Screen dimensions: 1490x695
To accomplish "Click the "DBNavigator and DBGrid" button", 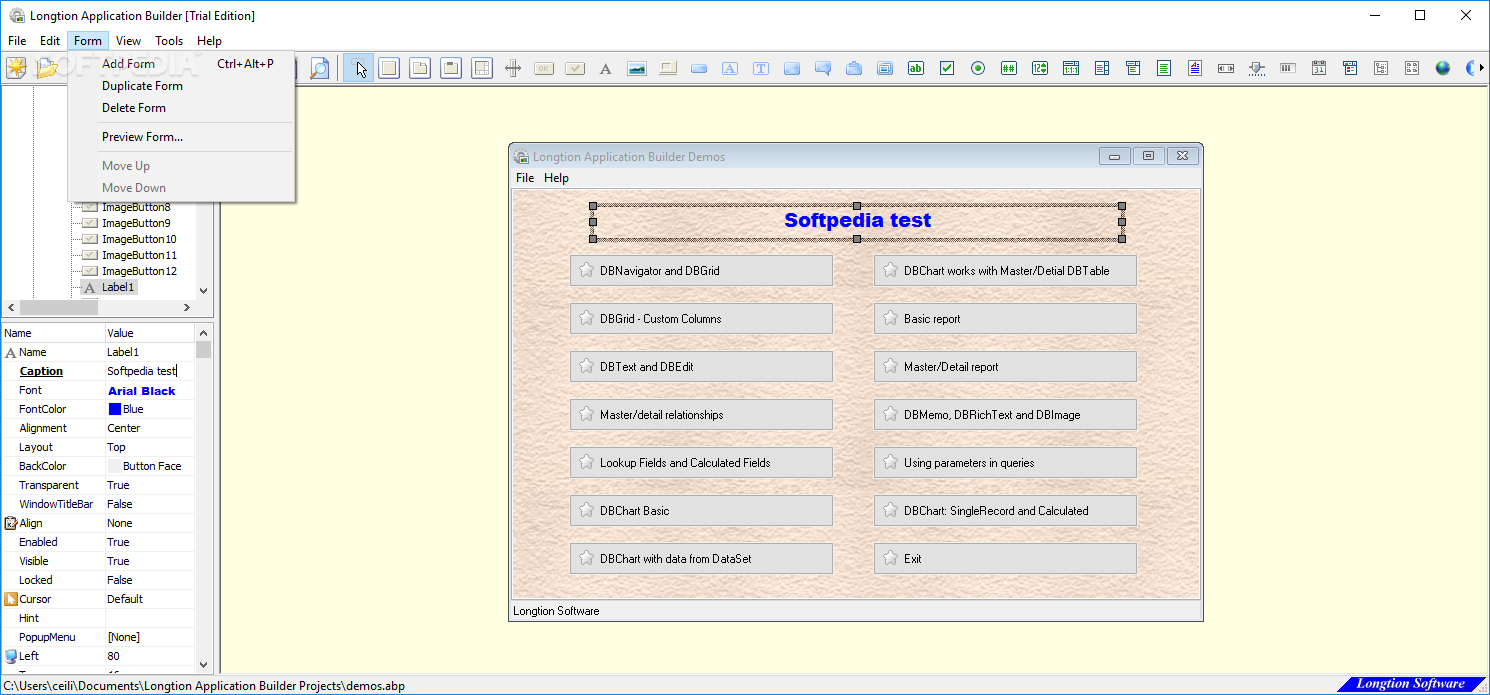I will (701, 270).
